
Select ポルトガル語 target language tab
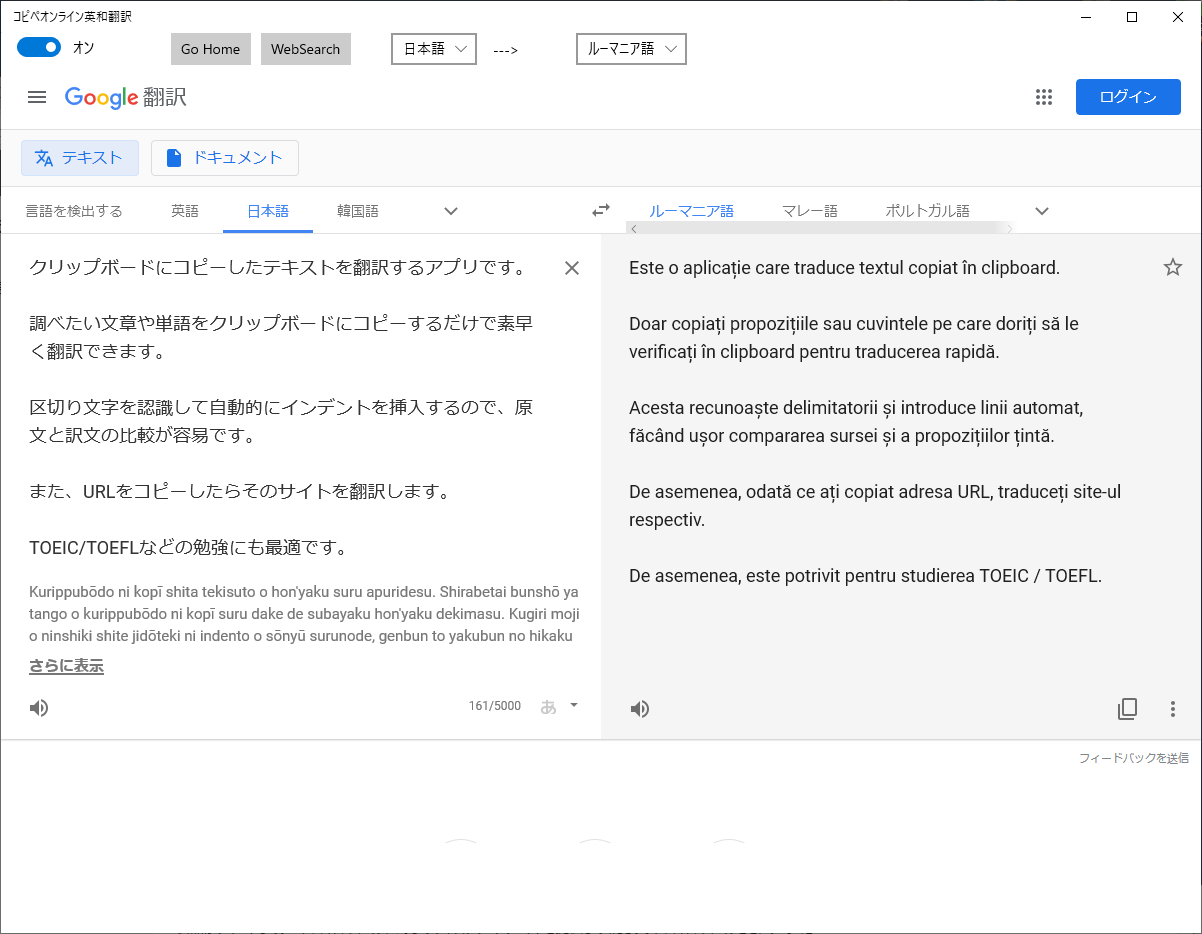click(928, 211)
